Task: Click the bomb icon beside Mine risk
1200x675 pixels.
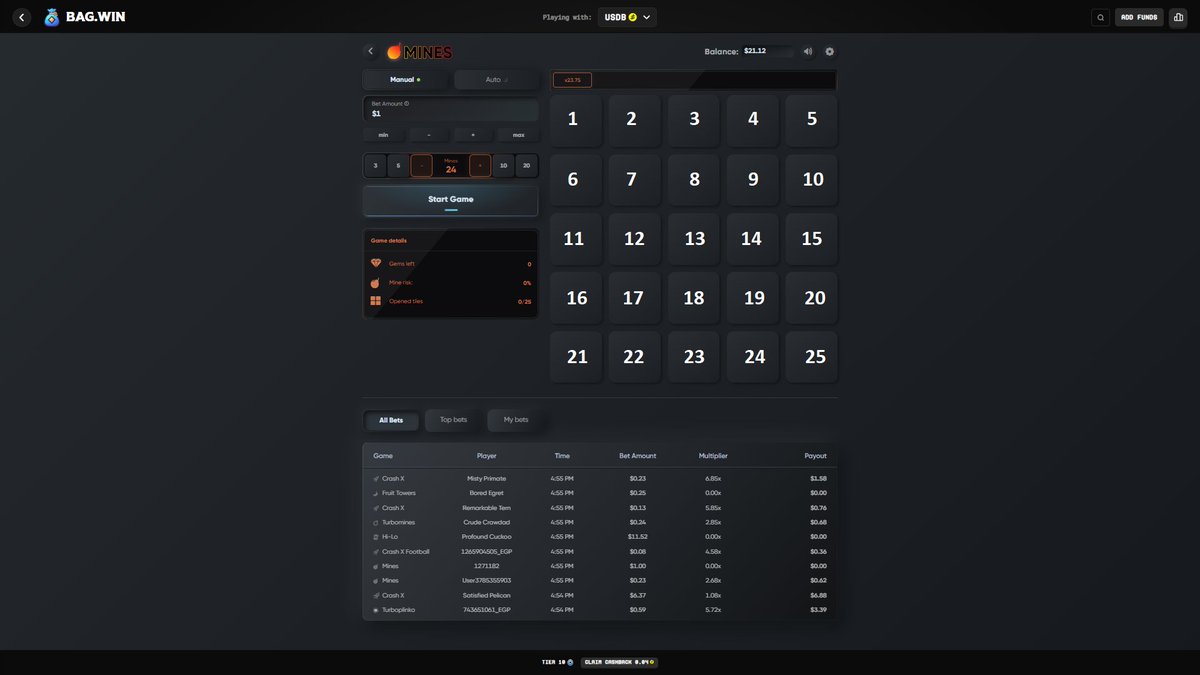Action: [376, 282]
